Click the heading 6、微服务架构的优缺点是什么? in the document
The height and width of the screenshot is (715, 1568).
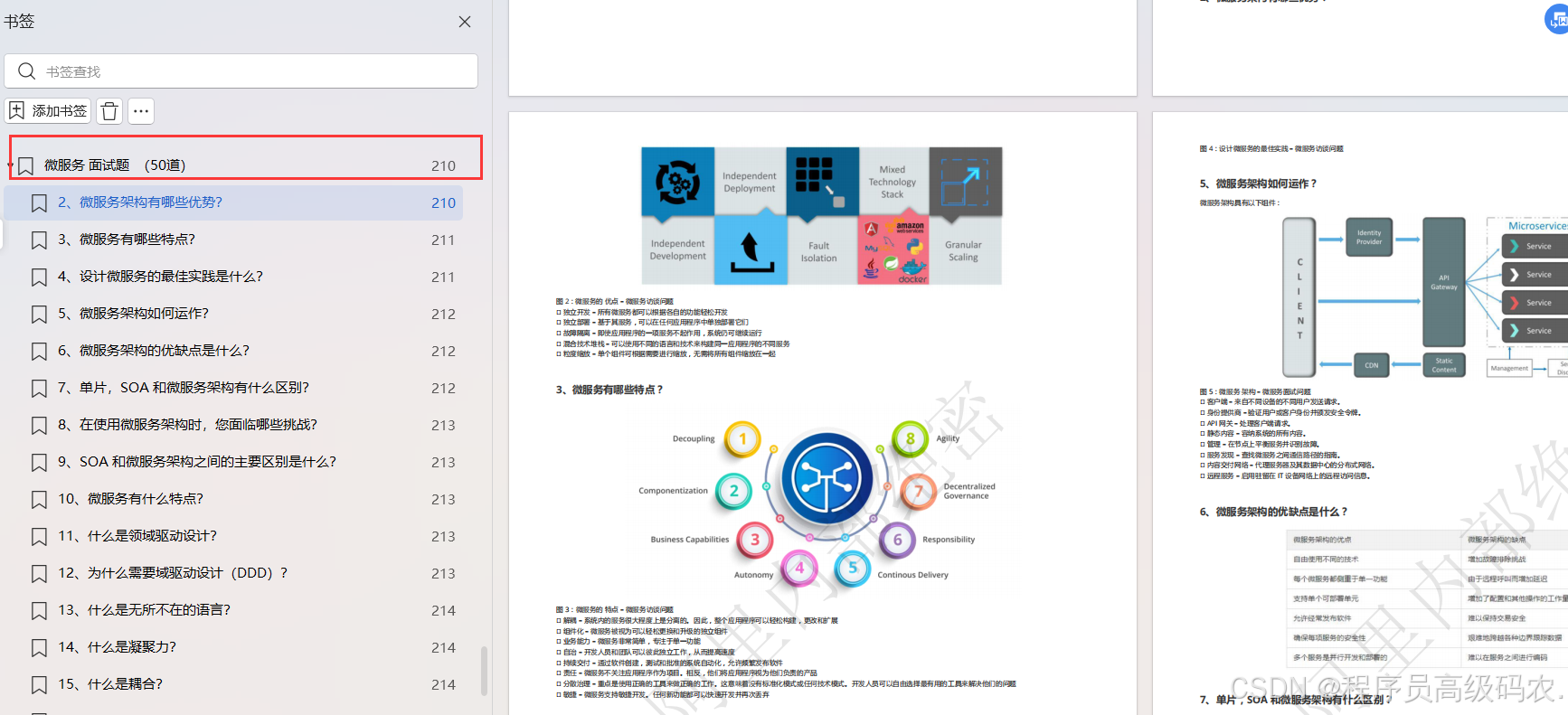point(1273,512)
